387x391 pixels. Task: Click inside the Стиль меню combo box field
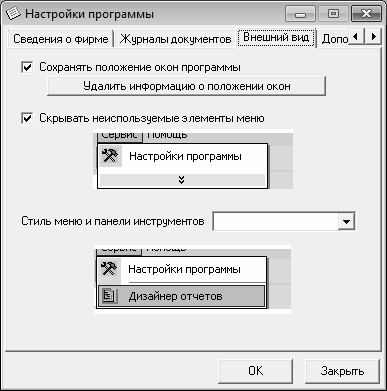pyautogui.click(x=276, y=221)
